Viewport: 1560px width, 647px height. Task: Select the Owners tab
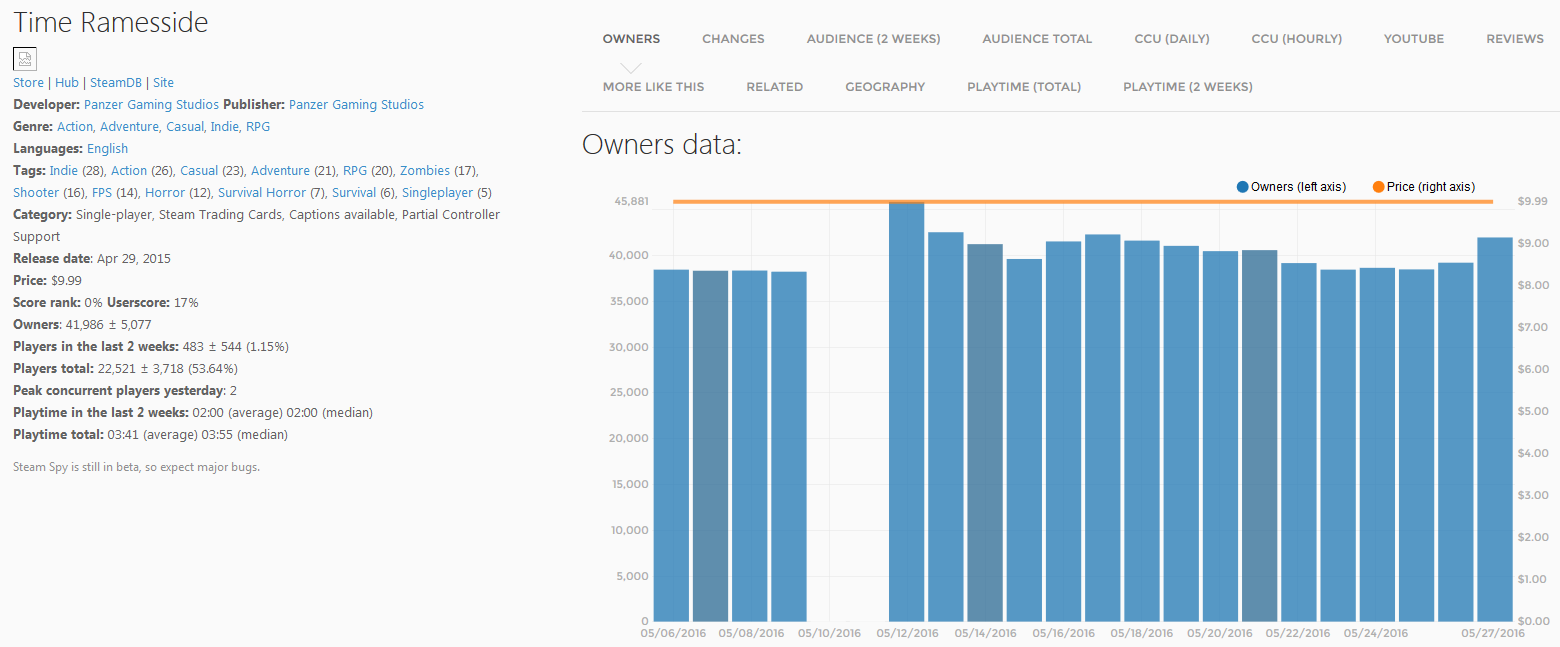click(631, 39)
